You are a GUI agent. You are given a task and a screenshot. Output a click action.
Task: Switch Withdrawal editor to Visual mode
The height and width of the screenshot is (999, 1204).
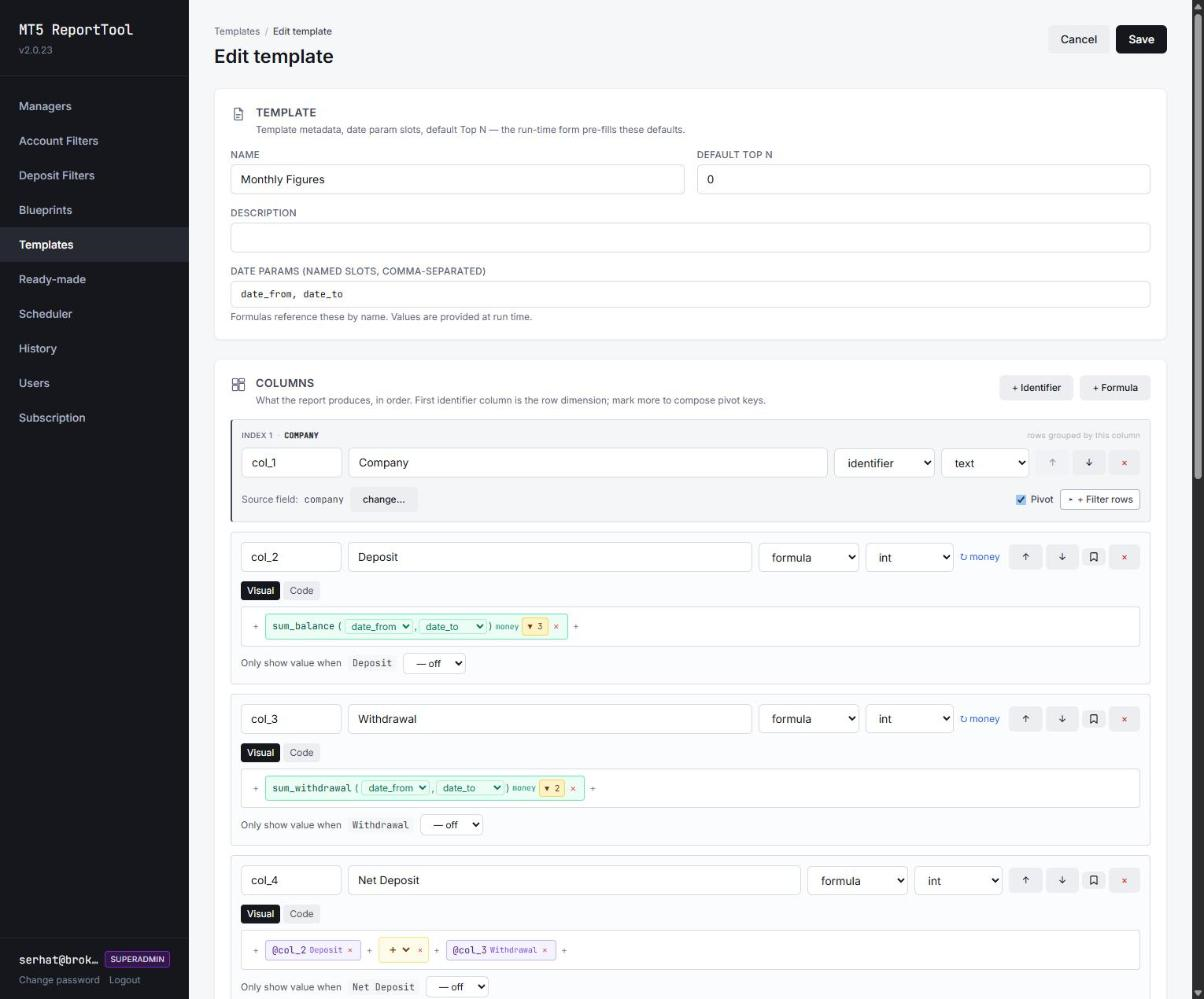click(260, 753)
